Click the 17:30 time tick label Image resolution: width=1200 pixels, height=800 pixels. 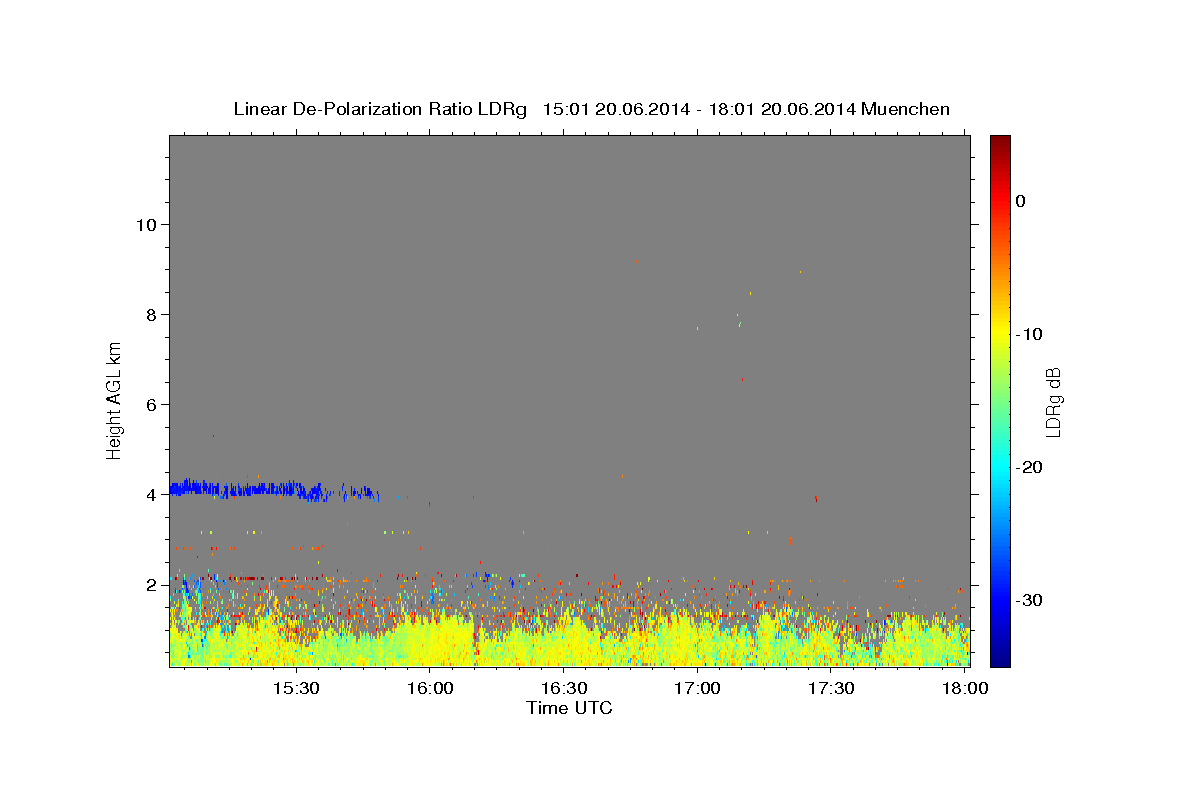pos(831,689)
